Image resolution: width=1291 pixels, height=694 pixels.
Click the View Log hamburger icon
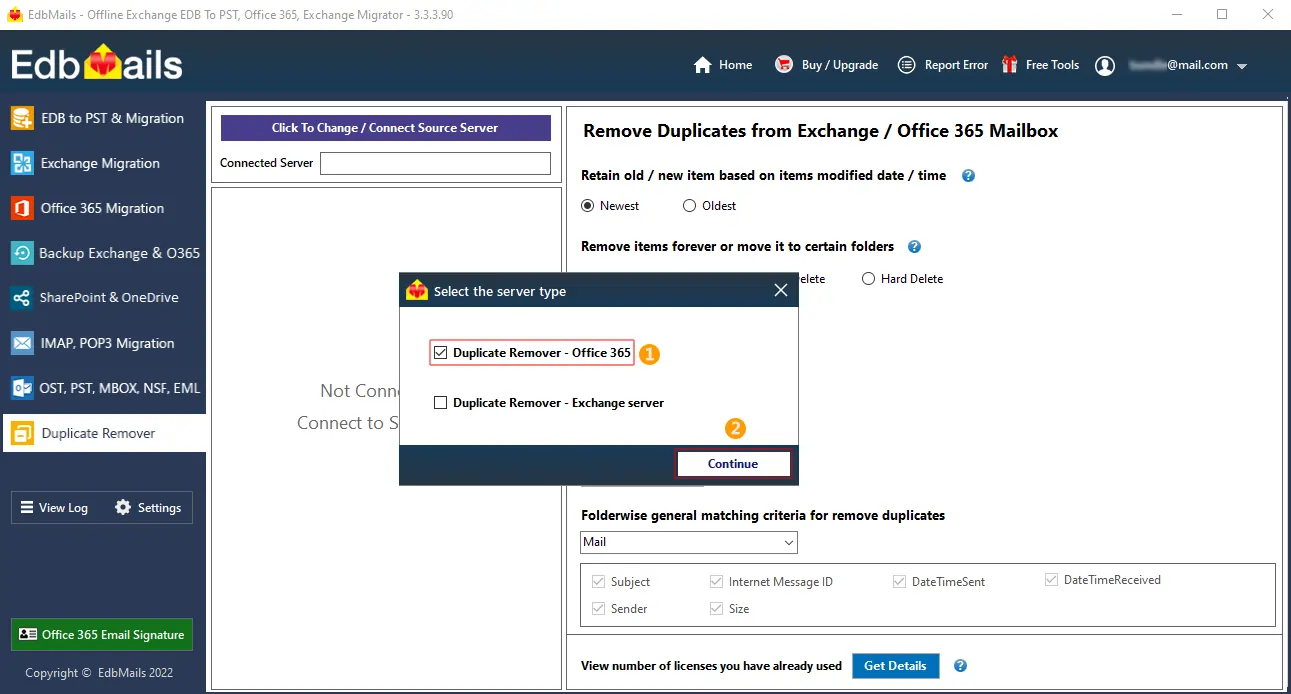[x=27, y=507]
